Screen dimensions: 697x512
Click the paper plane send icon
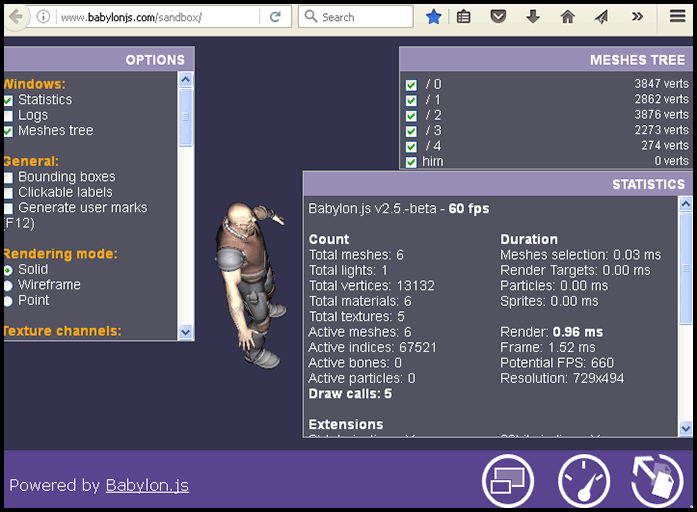pos(601,17)
